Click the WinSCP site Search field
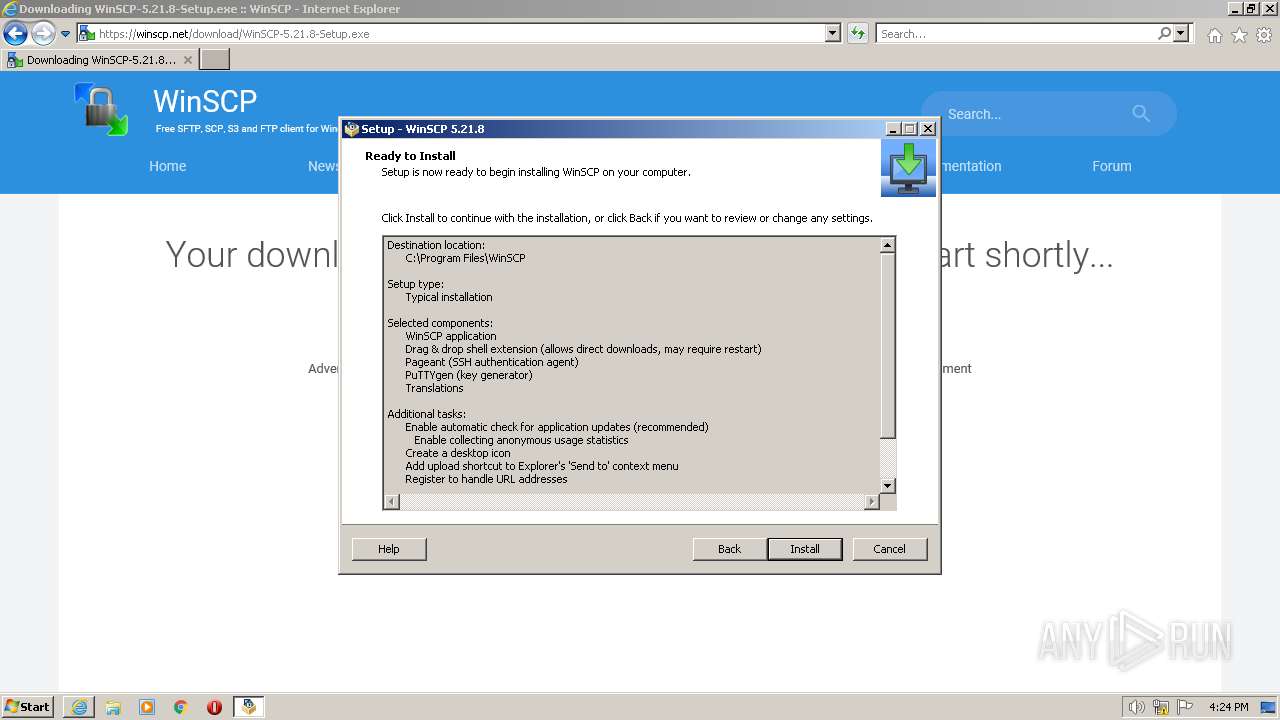 click(x=1030, y=114)
